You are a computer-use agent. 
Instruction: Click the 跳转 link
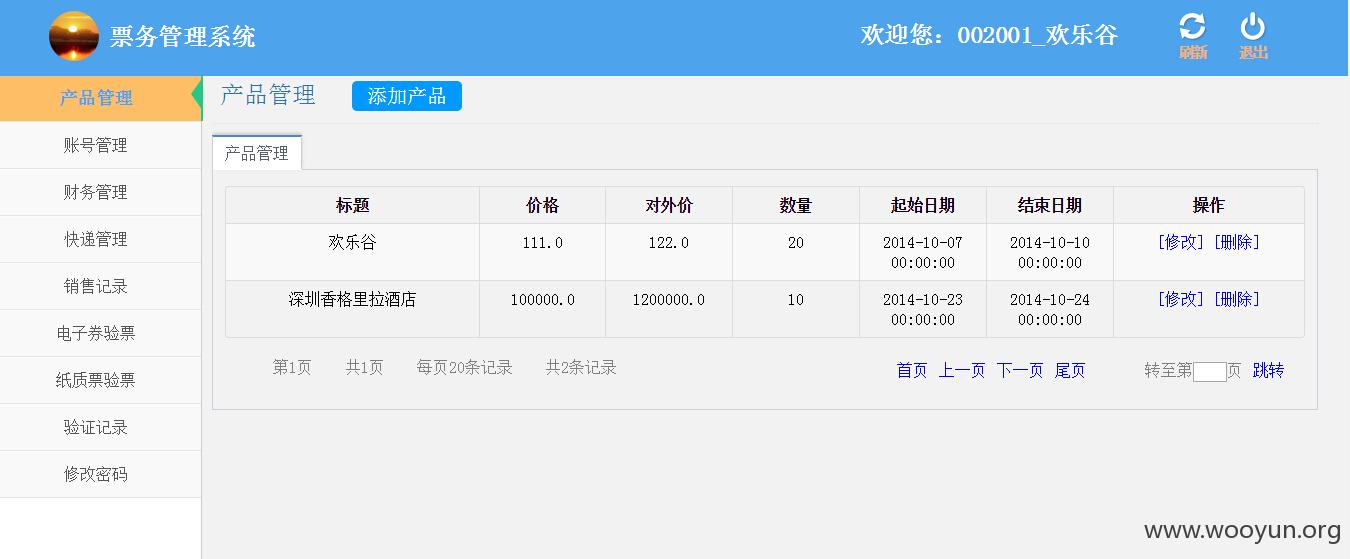(1269, 370)
